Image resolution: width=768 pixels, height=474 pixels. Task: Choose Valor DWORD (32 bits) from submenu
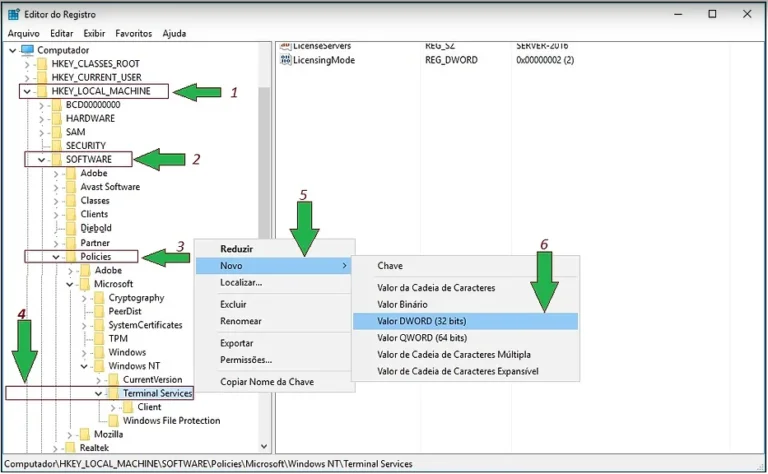[x=421, y=321]
